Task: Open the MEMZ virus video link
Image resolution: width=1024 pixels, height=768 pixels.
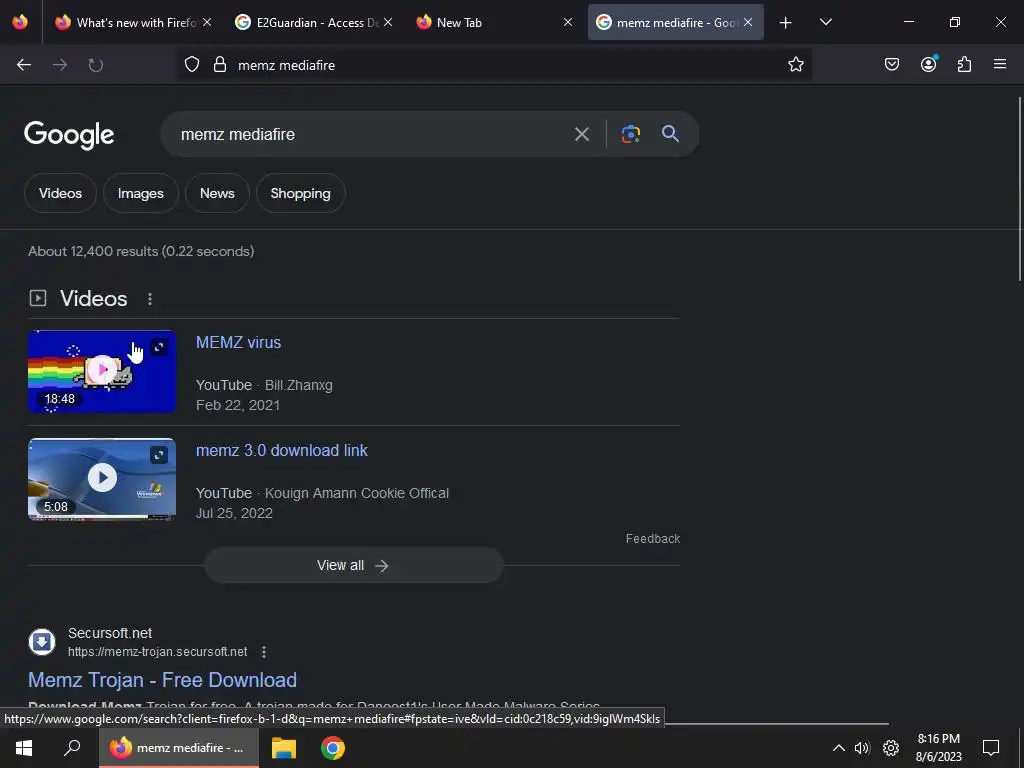Action: [x=238, y=342]
